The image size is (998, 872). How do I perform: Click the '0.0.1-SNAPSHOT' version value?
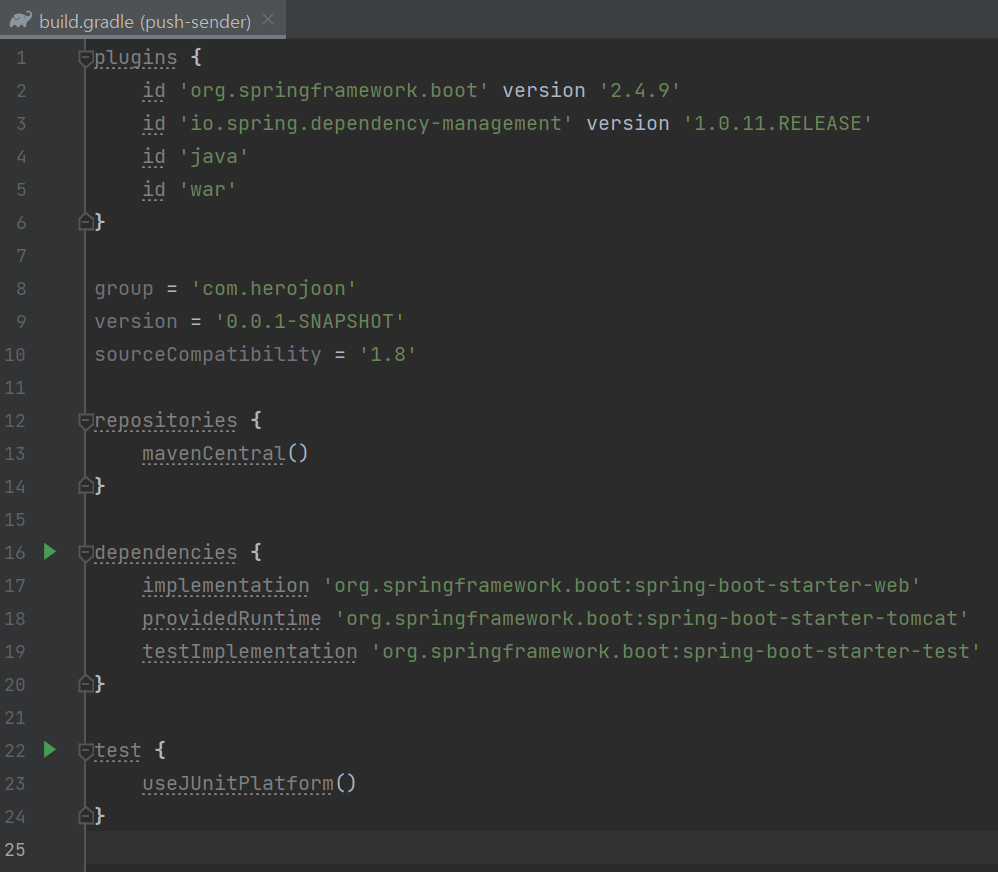pyautogui.click(x=309, y=321)
